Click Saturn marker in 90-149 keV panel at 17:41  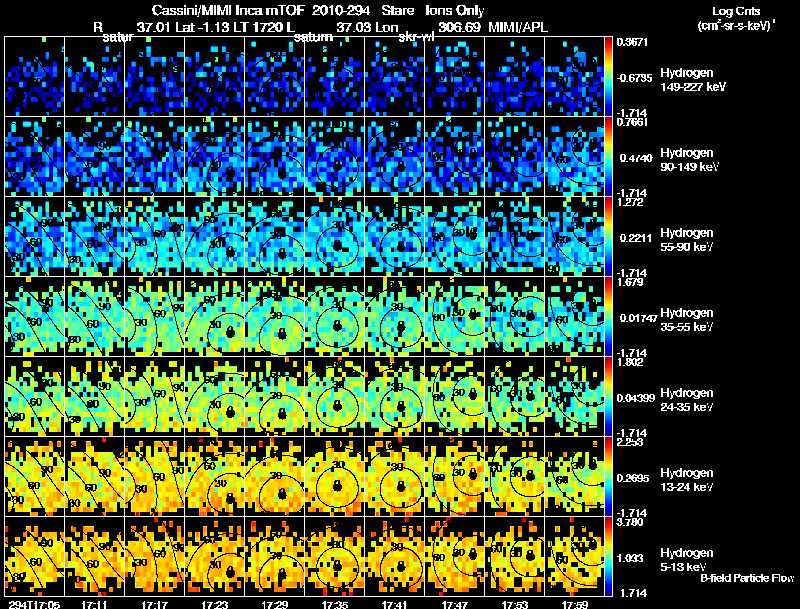pyautogui.click(x=401, y=166)
